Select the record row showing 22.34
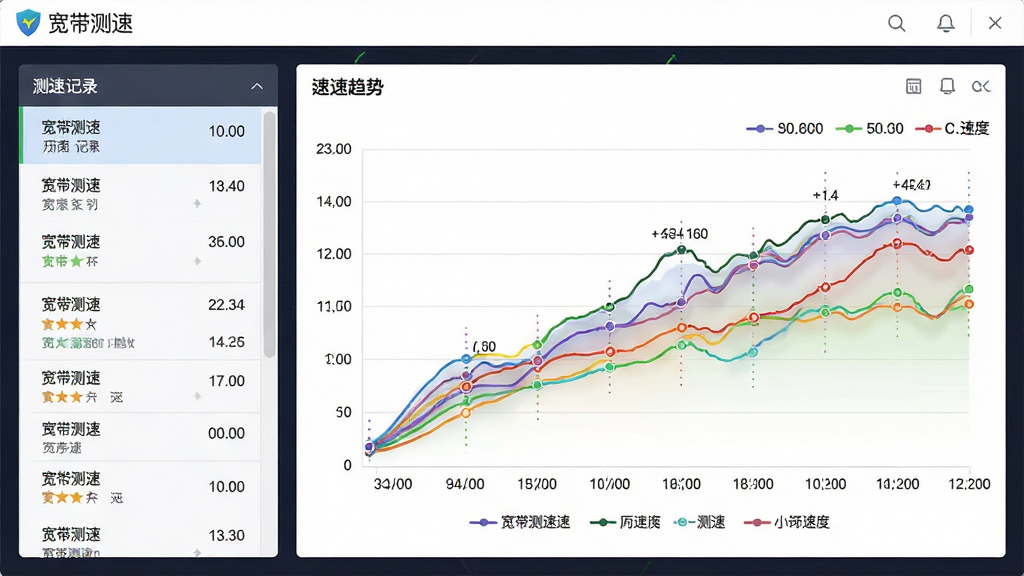This screenshot has height=576, width=1024. click(x=140, y=321)
